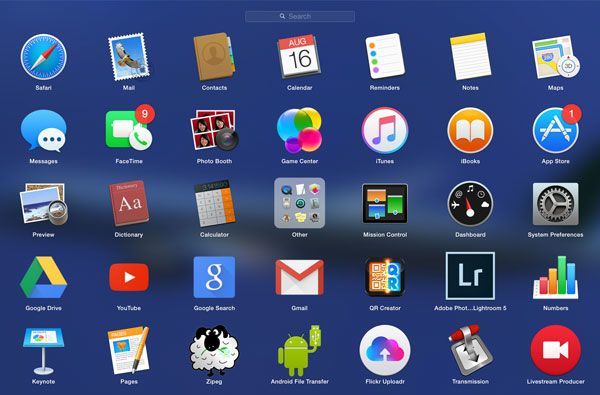The image size is (600, 395).
Task: Launch FaceTime with 9 notifications
Action: (129, 128)
